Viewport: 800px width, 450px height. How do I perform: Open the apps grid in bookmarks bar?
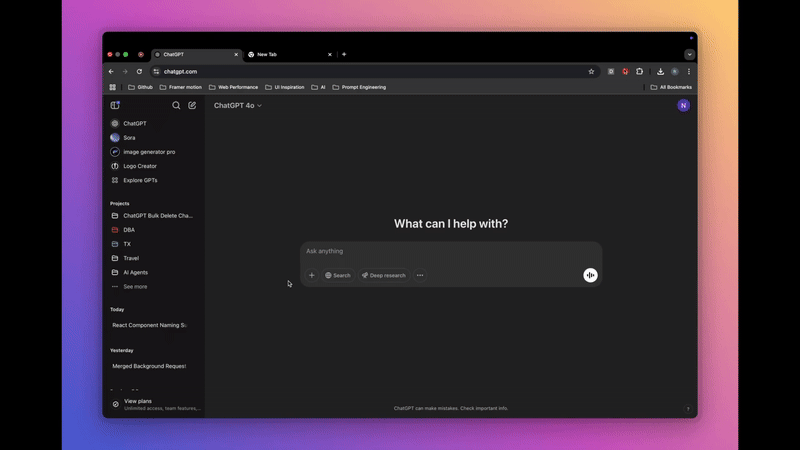(113, 87)
